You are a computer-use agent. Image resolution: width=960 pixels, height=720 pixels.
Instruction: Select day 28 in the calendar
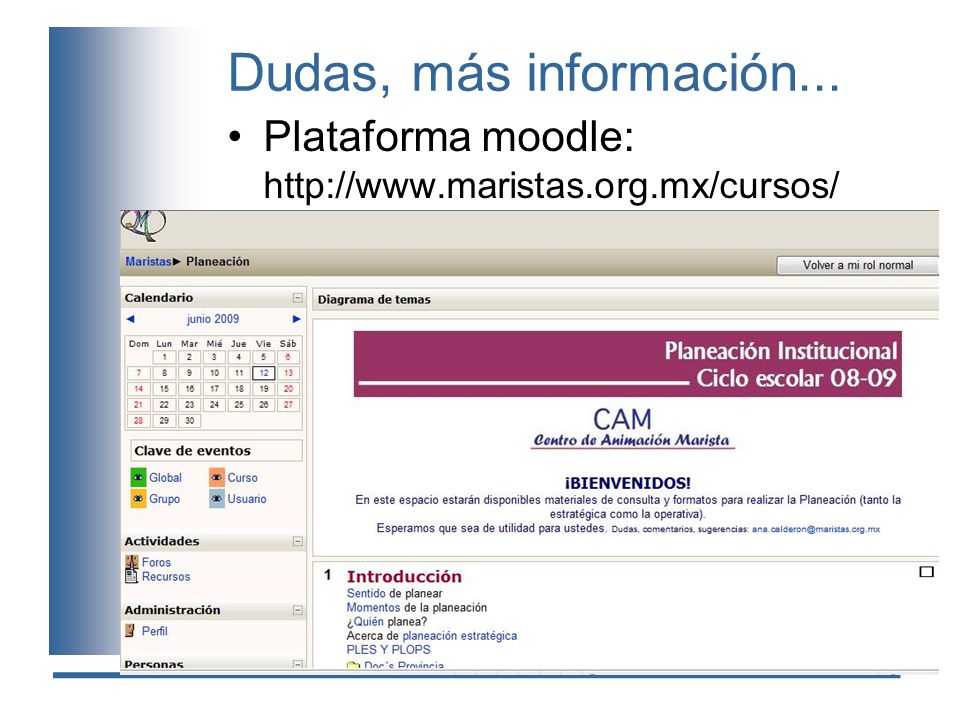(139, 421)
